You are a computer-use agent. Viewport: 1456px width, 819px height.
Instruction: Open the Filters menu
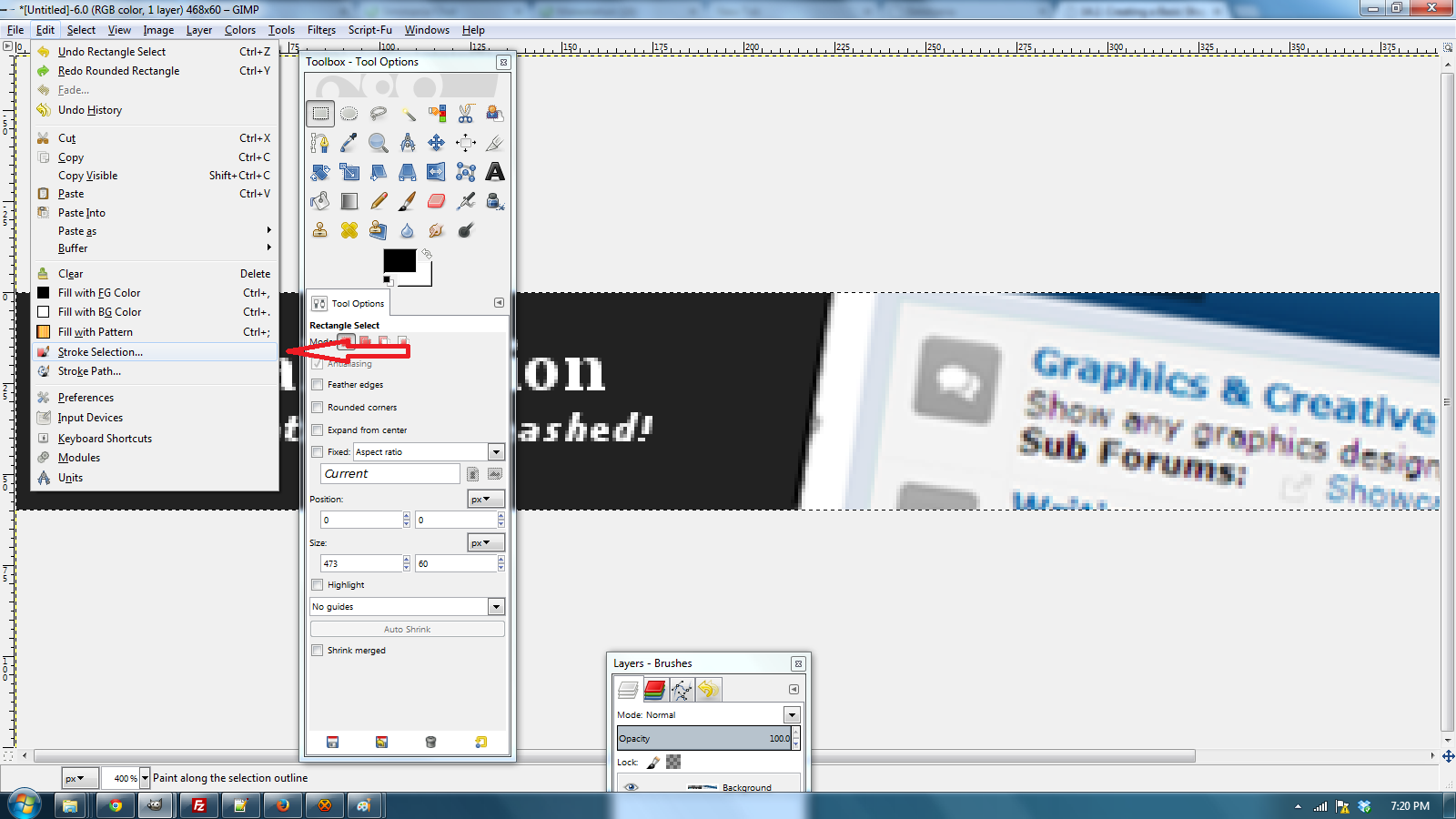(x=321, y=30)
